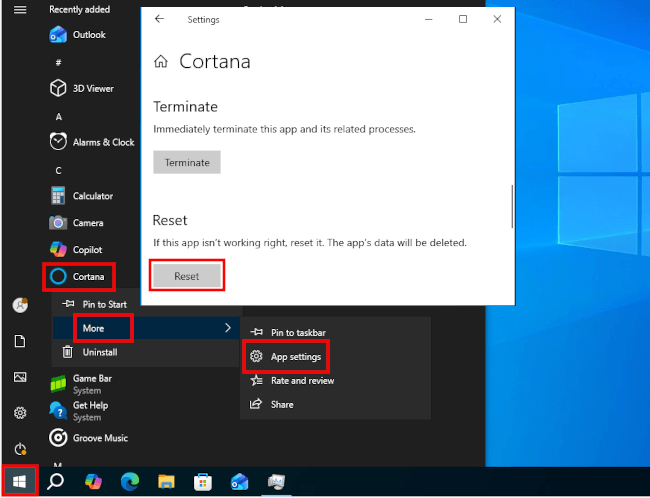Launch 3D Viewer app
This screenshot has width=650, height=498.
coord(81,88)
